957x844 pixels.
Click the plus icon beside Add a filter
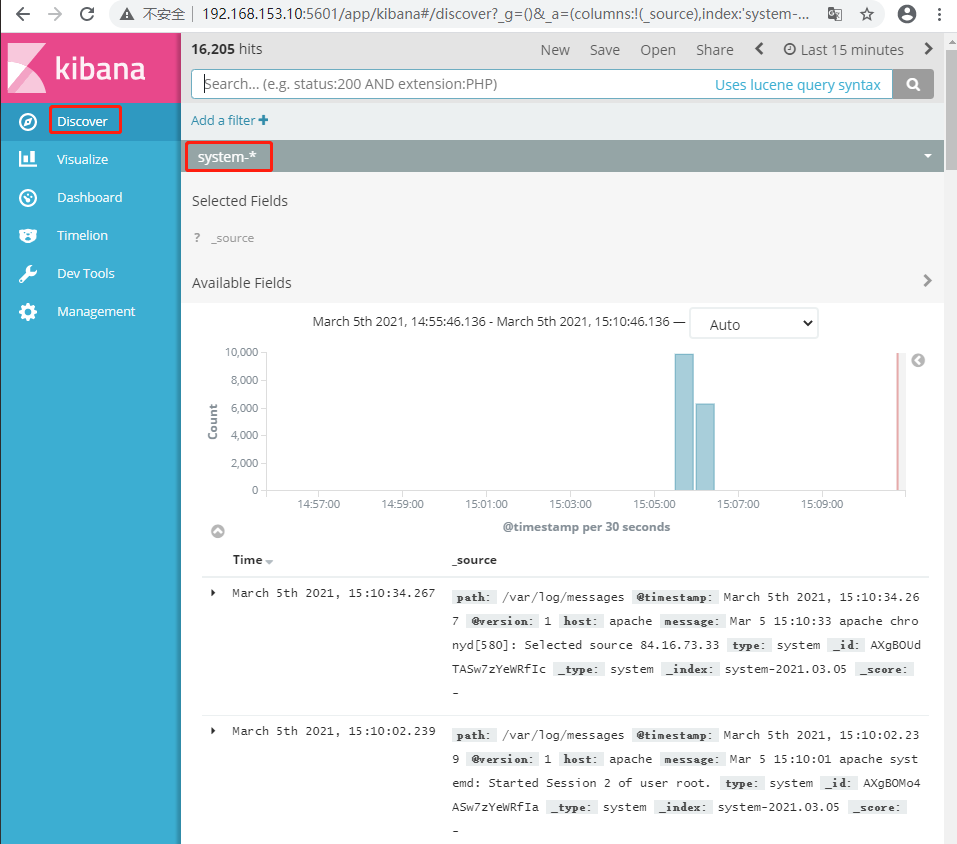point(263,120)
